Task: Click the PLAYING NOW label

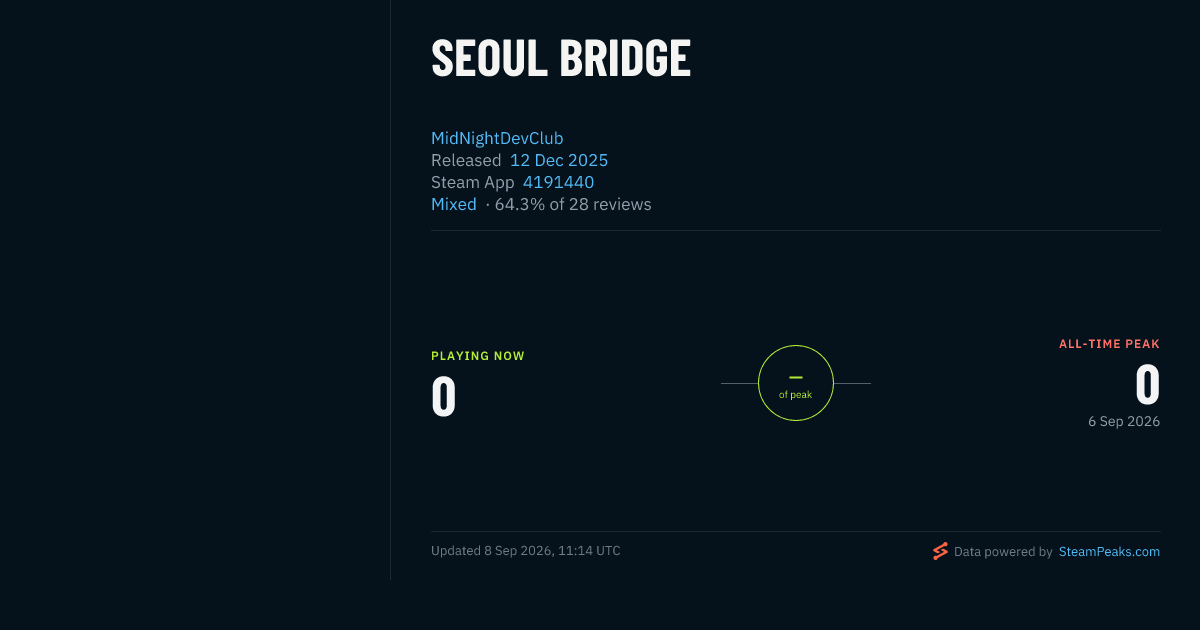Action: tap(478, 356)
